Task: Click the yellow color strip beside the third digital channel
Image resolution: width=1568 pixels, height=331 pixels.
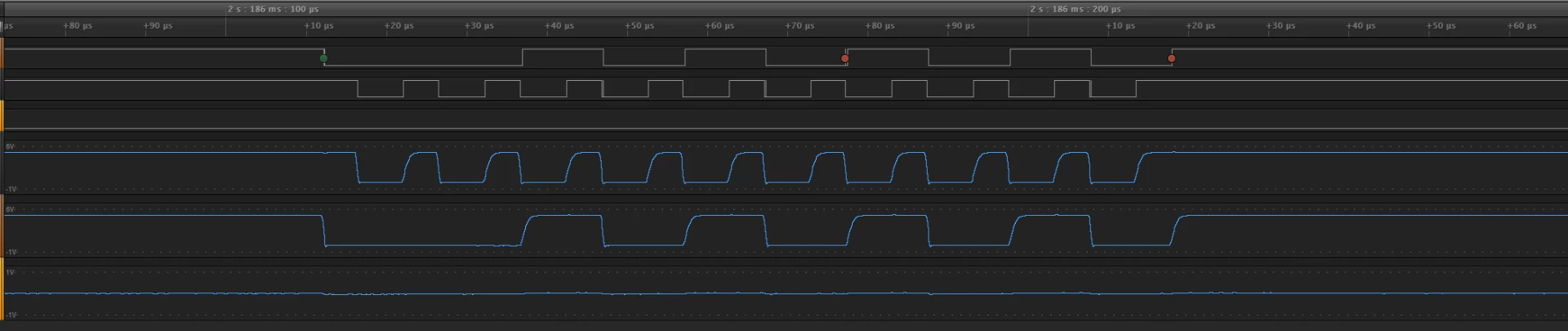Action: point(2,115)
